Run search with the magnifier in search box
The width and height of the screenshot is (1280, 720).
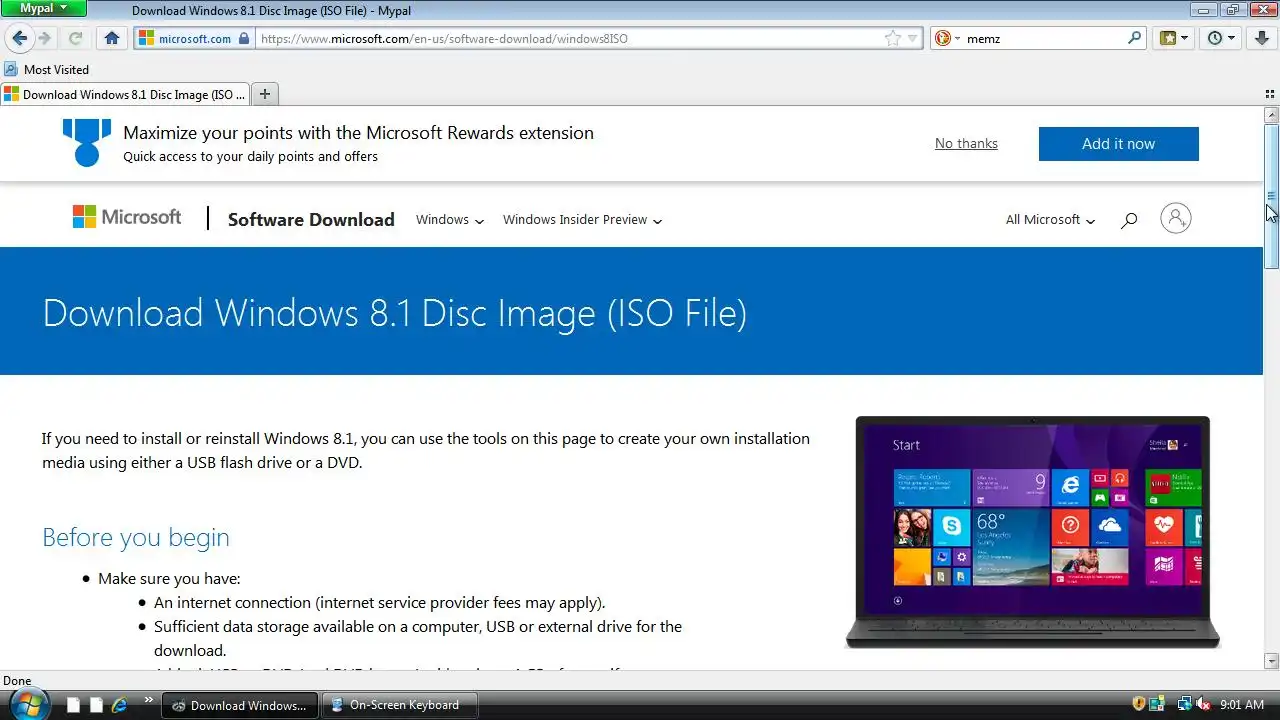(x=1135, y=38)
